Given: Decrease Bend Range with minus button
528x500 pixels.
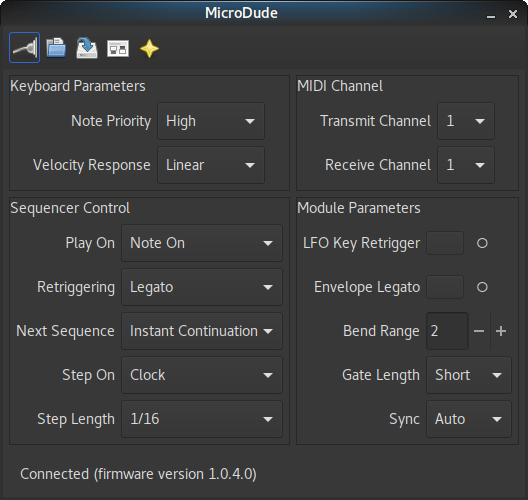Looking at the screenshot, I should click(x=479, y=331).
